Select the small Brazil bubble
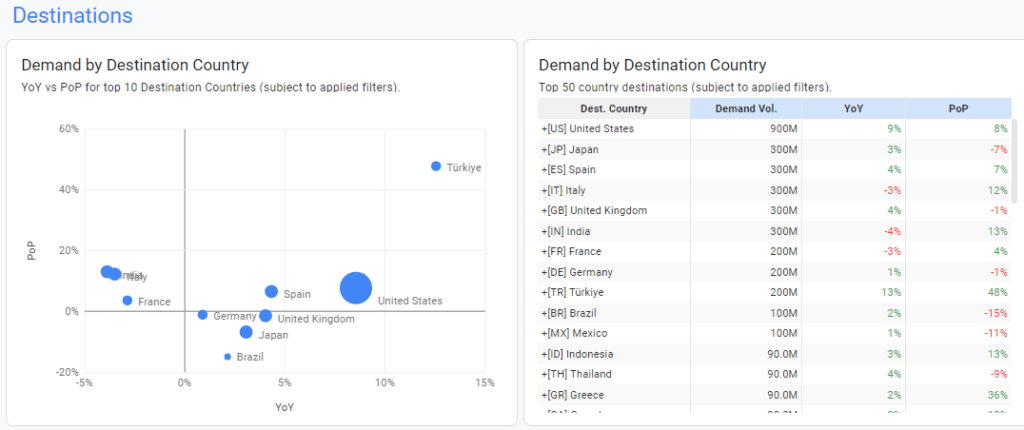Viewport: 1024px width, 430px height. coord(227,357)
